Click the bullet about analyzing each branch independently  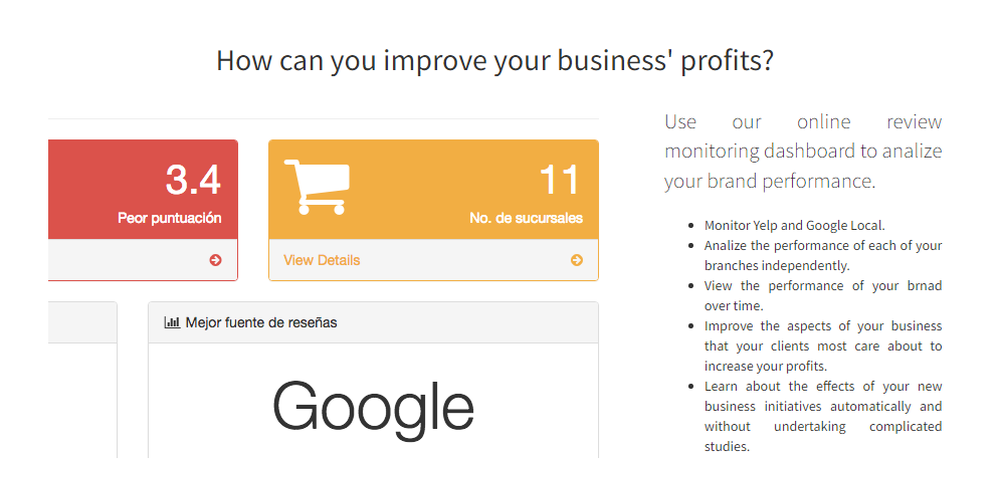point(823,255)
